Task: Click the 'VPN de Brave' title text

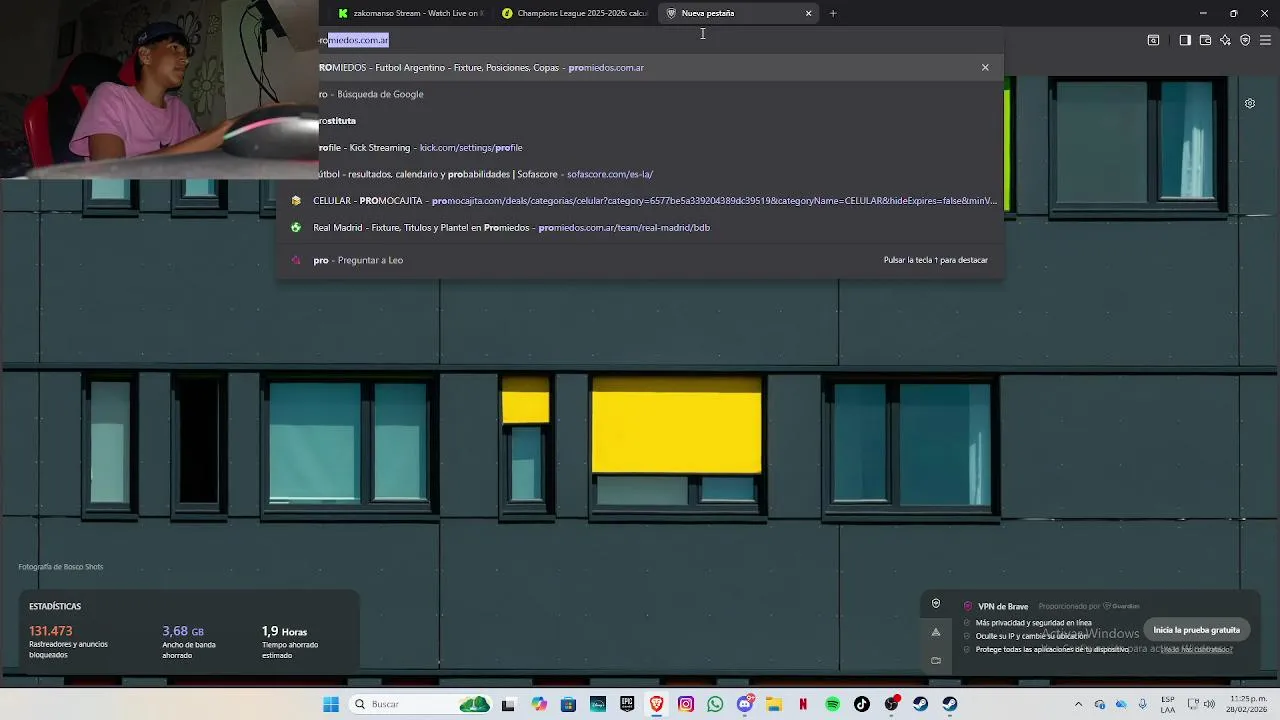Action: (x=1003, y=606)
